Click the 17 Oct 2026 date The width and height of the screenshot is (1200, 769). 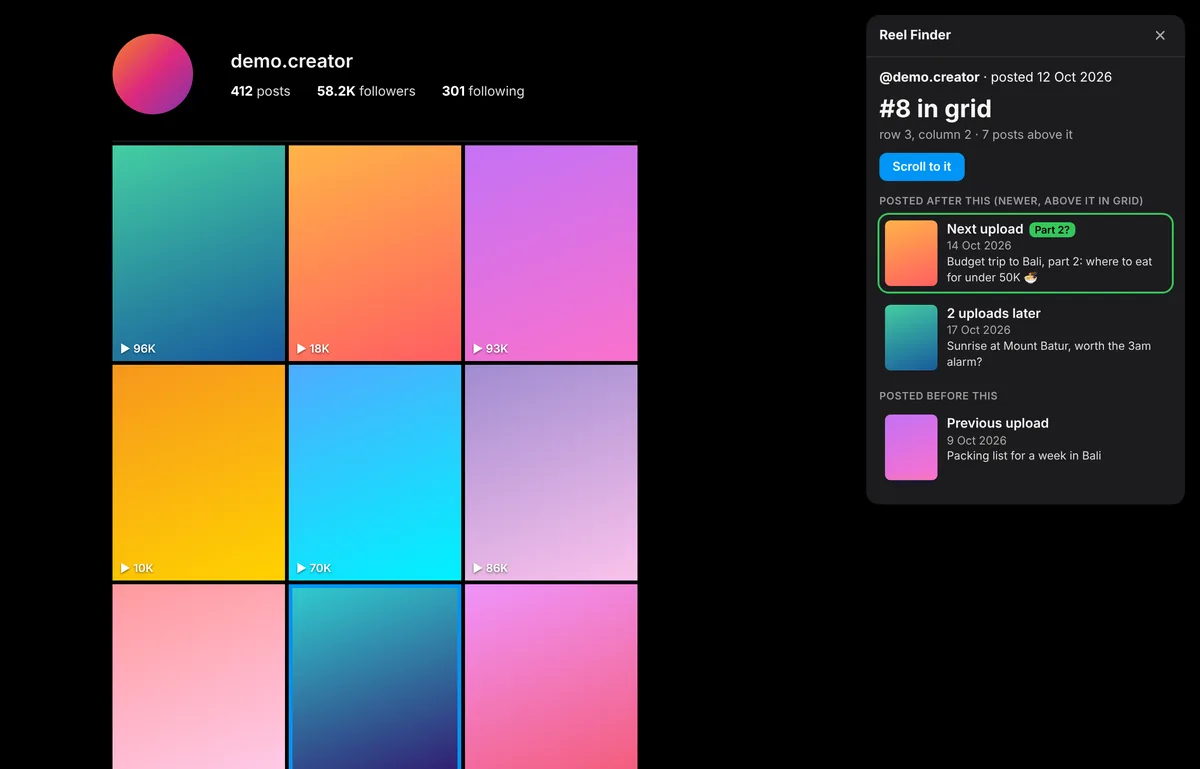coord(979,330)
